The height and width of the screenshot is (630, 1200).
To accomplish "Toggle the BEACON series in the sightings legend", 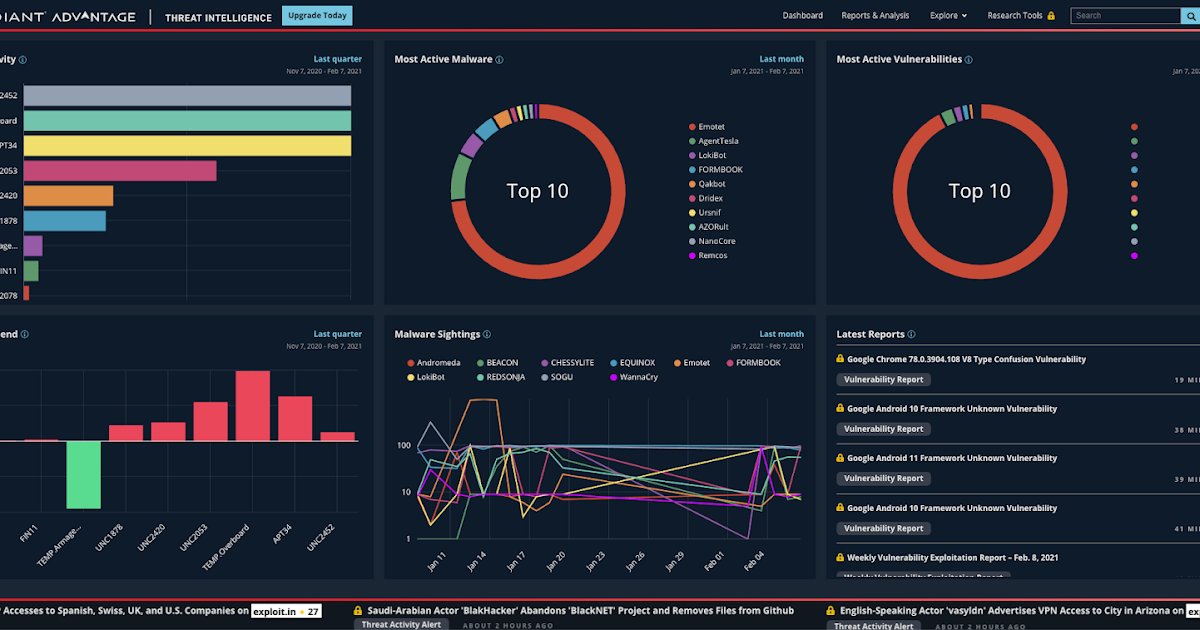I will pyautogui.click(x=499, y=362).
